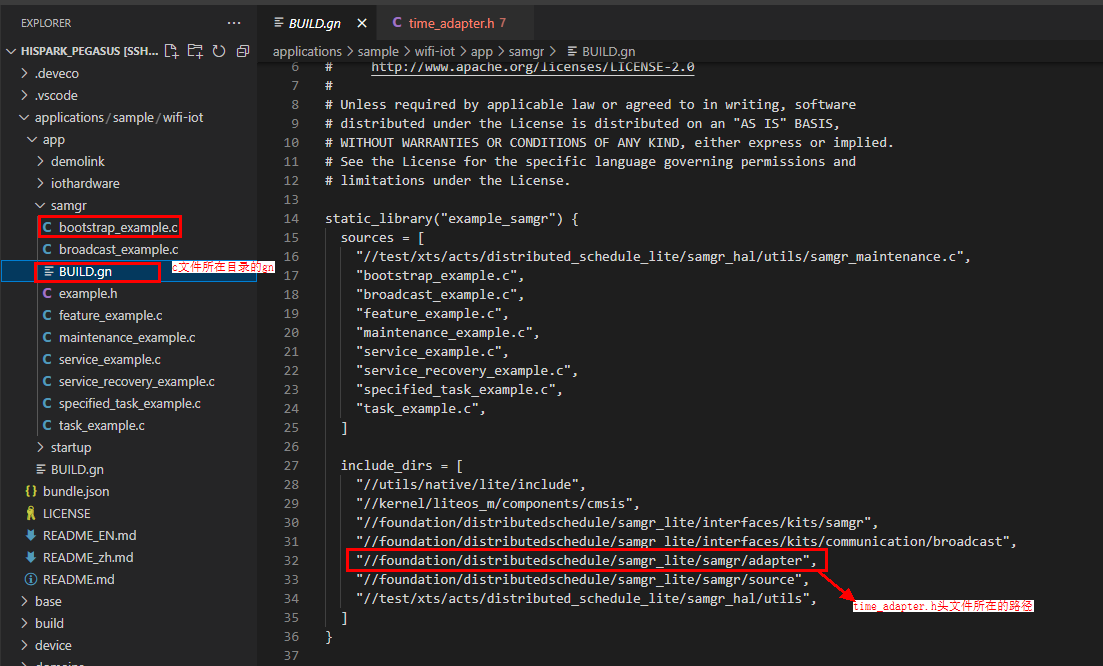1103x666 pixels.
Task: Open broadcast_example.c file
Action: [118, 250]
